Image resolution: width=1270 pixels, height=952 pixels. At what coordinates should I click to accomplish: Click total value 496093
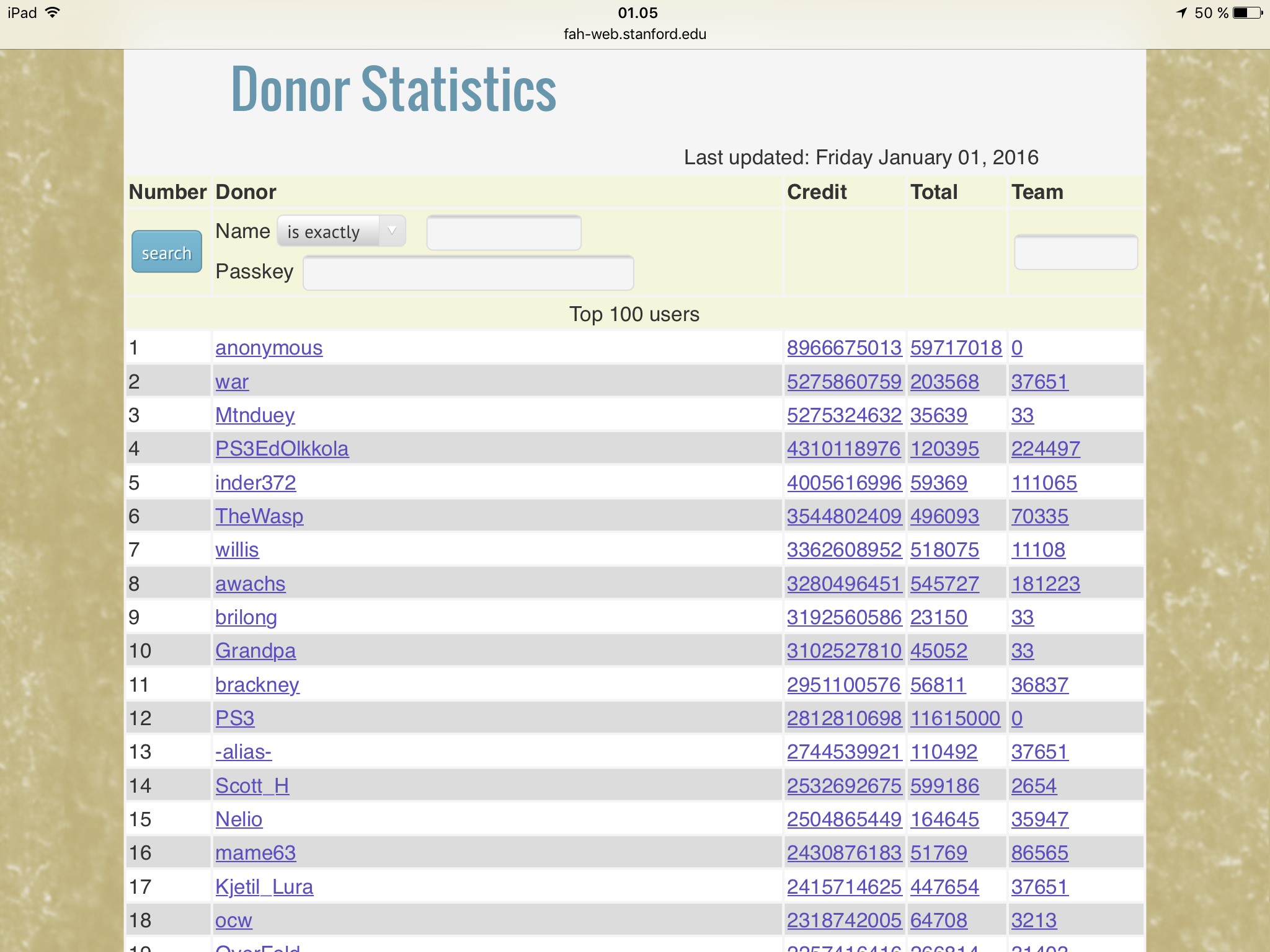(944, 516)
